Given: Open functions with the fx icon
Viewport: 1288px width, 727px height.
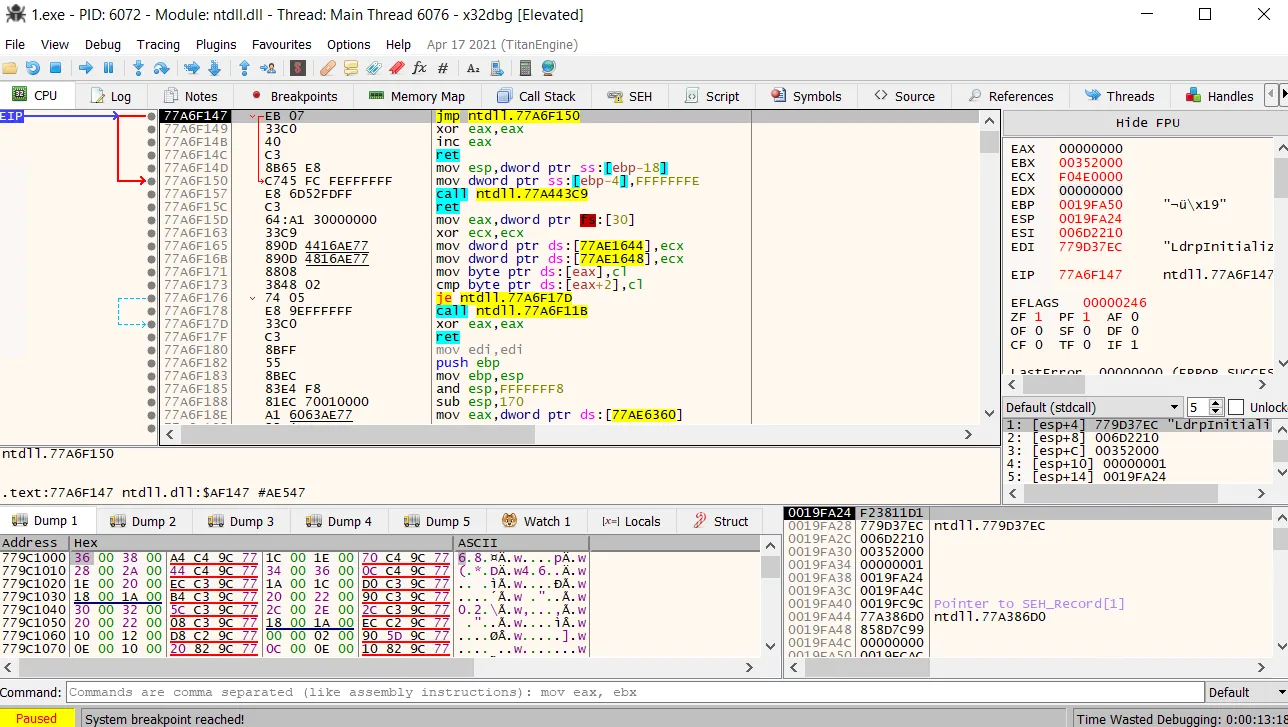Looking at the screenshot, I should pos(419,68).
